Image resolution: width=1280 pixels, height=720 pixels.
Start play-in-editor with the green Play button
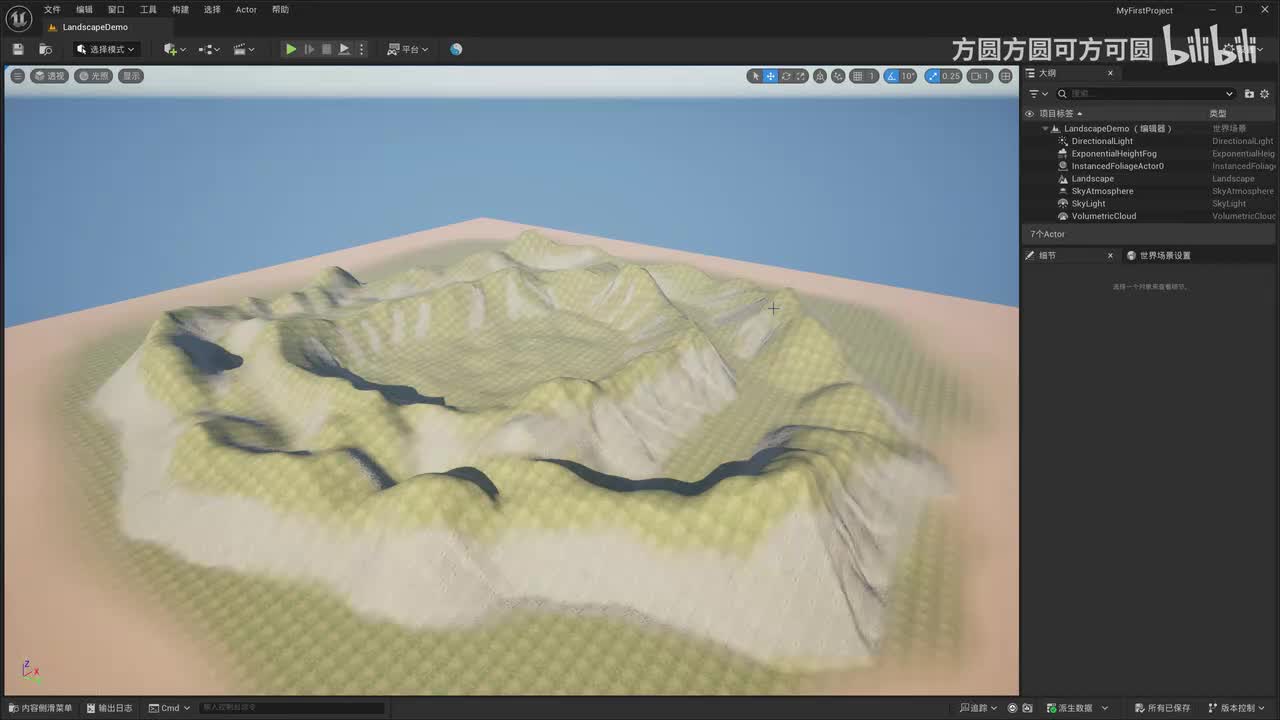(290, 49)
